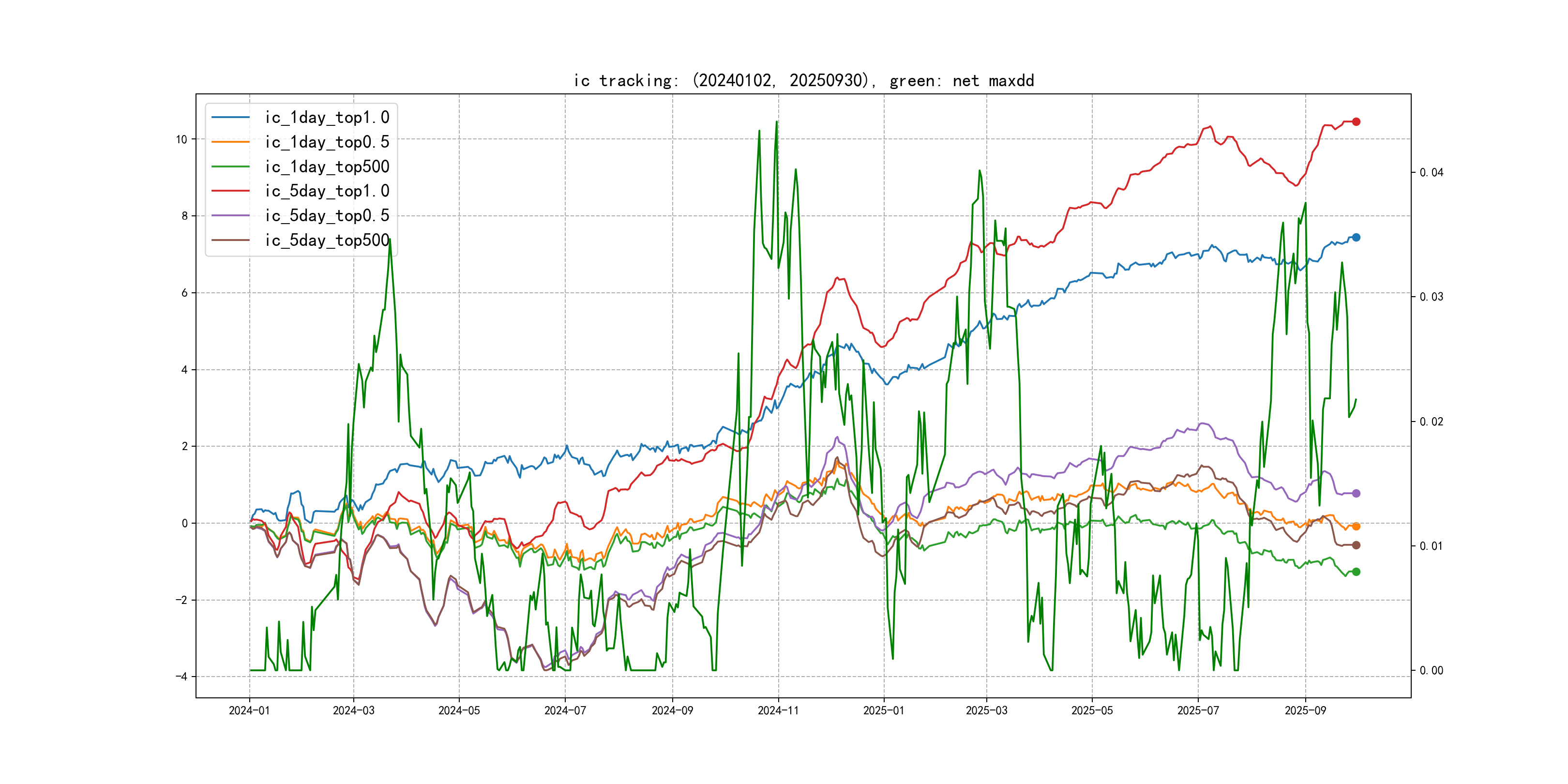1568x784 pixels.
Task: Click the 2025-09 x-axis tick label
Action: coord(1305,710)
